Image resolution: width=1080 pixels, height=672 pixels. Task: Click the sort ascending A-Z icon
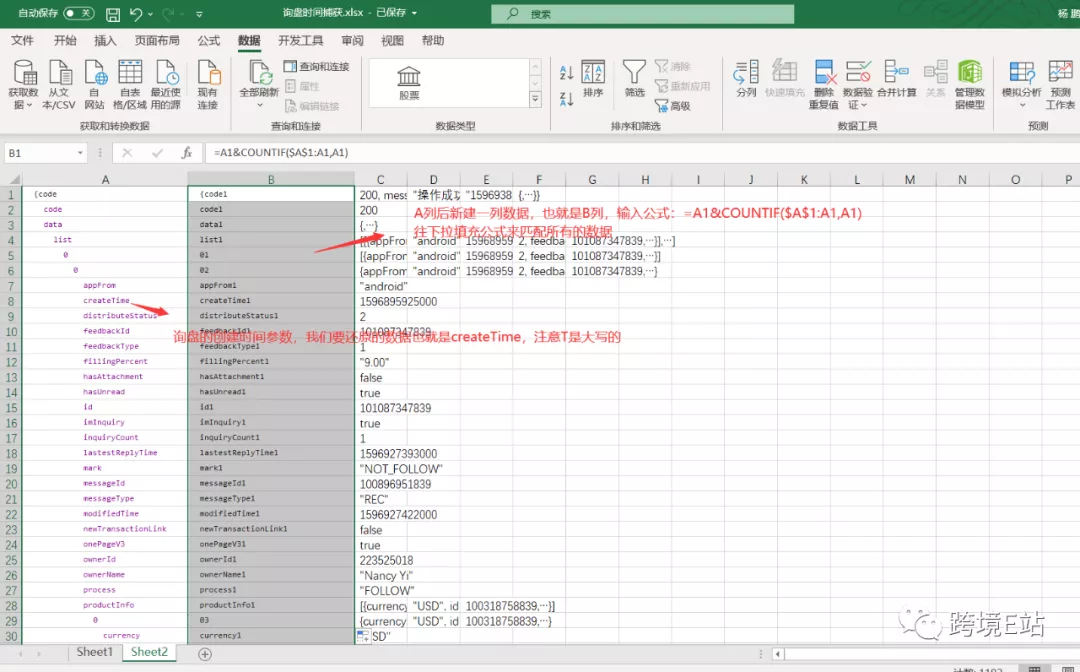566,72
